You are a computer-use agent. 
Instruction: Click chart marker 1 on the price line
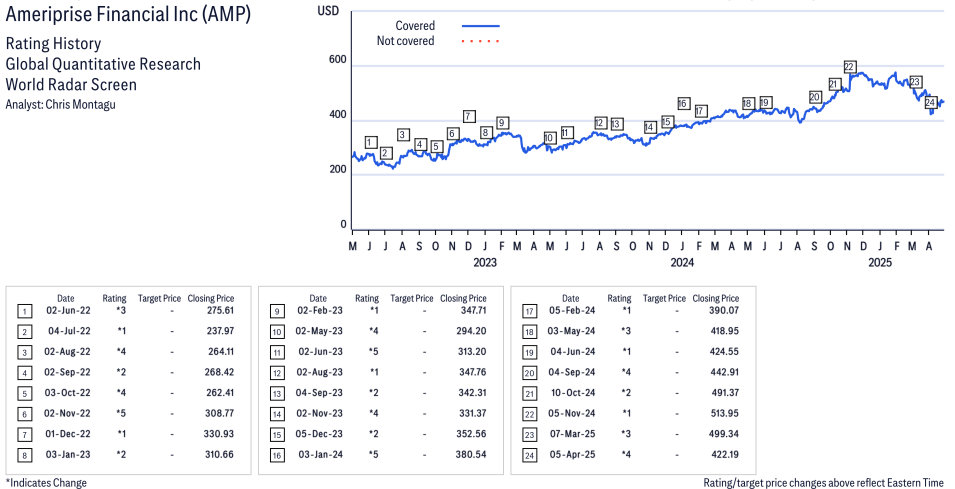click(371, 142)
